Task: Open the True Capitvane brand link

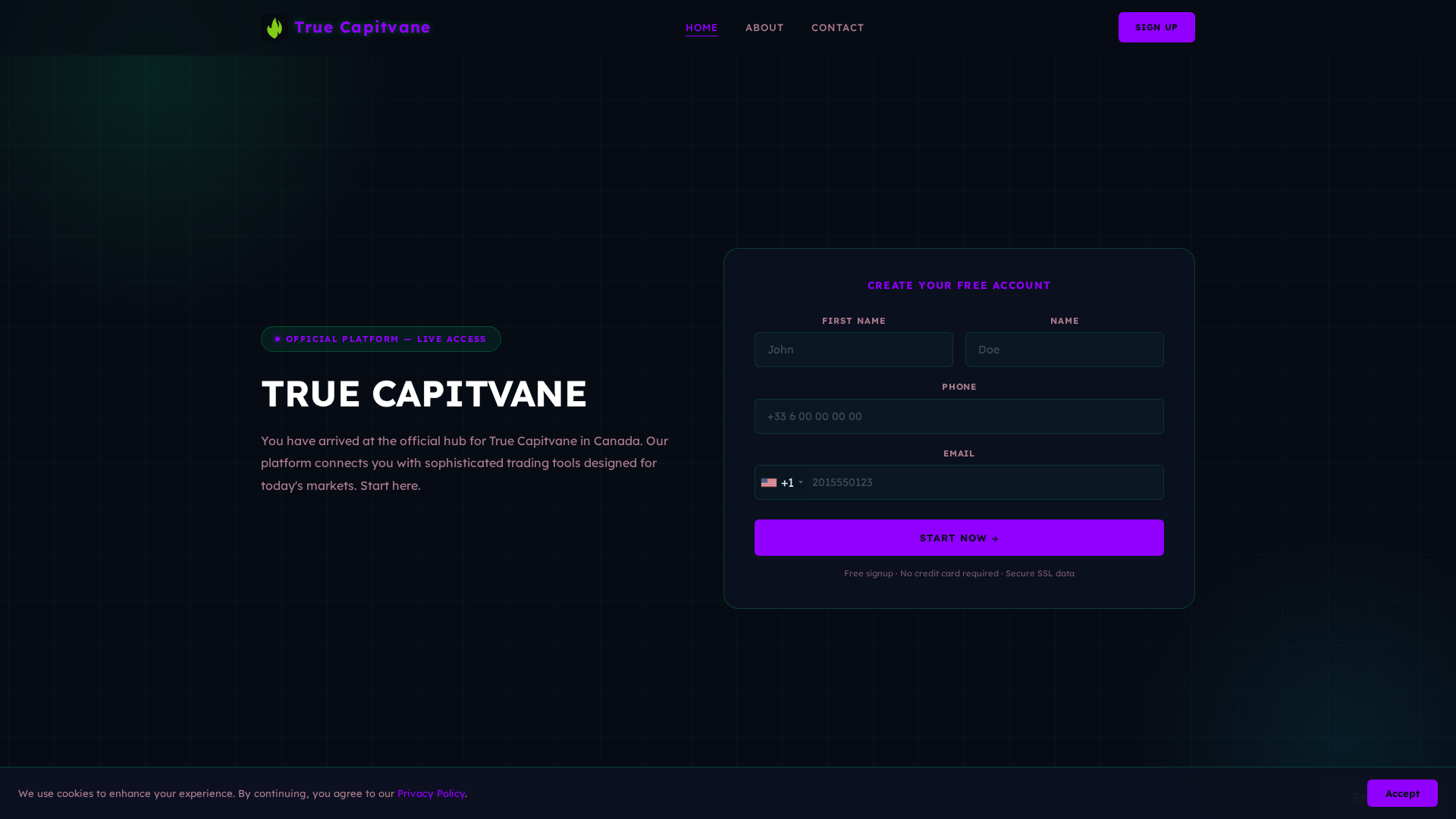Action: tap(346, 27)
